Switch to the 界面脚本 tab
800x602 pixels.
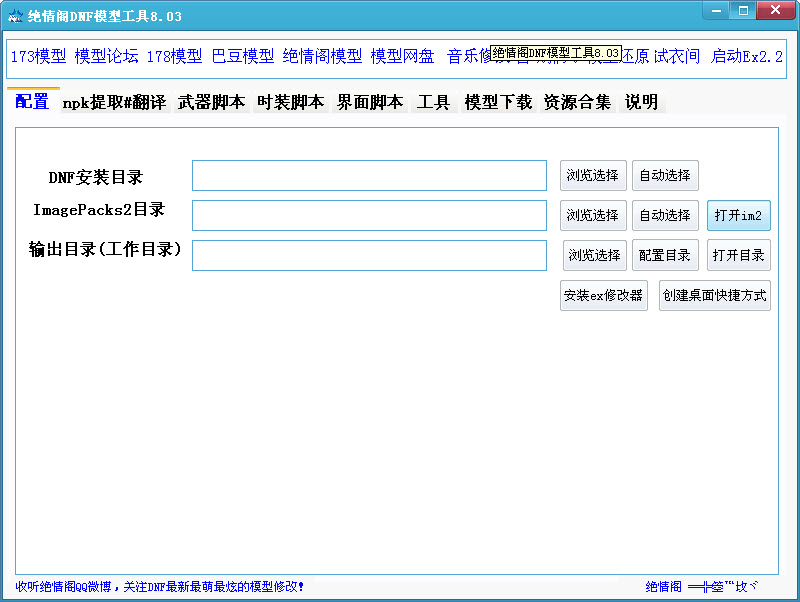coord(370,102)
